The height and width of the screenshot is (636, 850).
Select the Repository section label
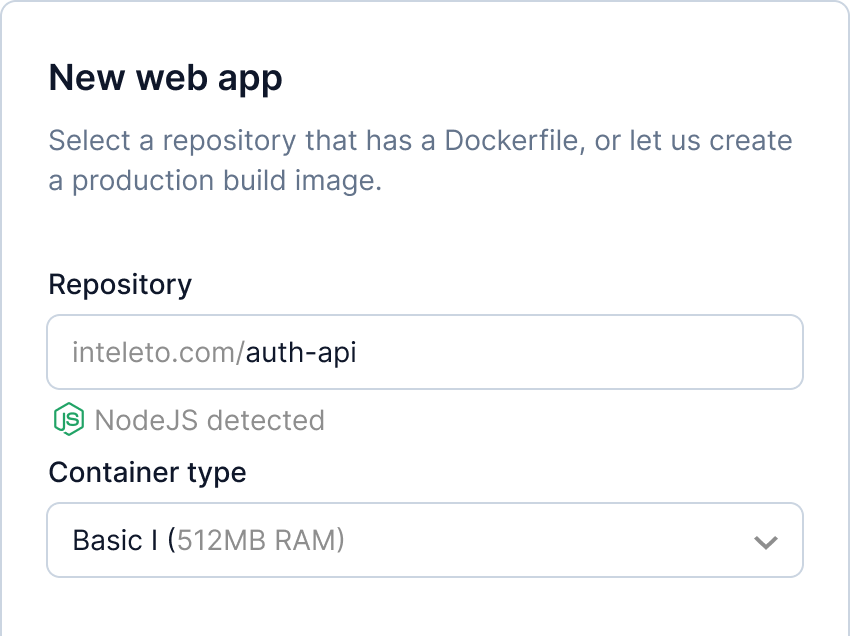tap(119, 284)
